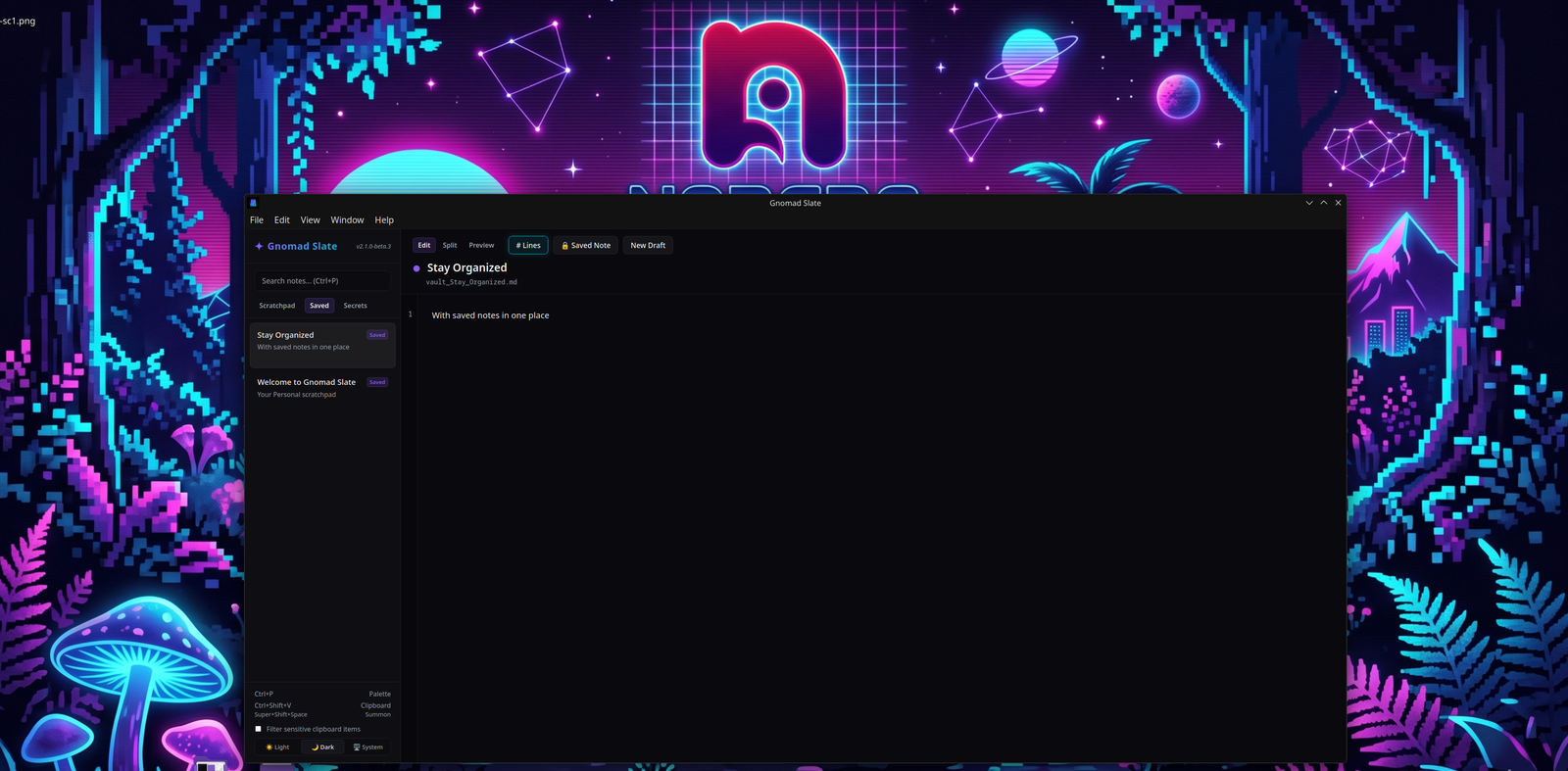Switch the editor to Preview mode
Screen dimensions: 1568x771
click(481, 246)
